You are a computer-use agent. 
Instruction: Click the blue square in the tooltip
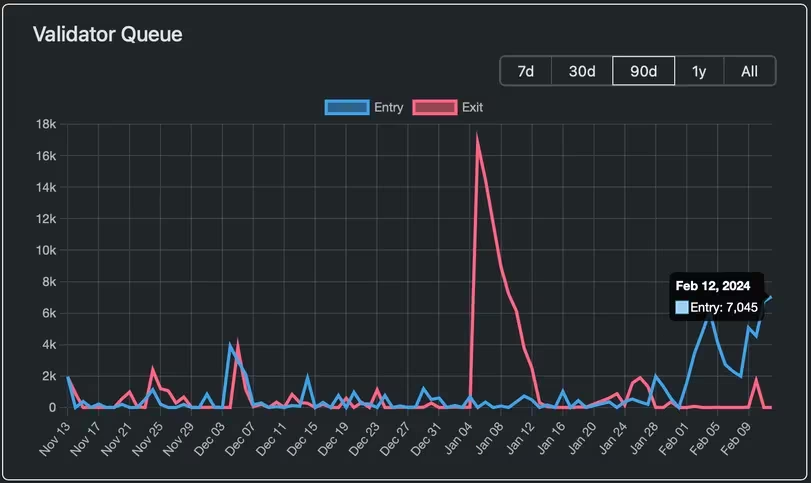tap(682, 308)
